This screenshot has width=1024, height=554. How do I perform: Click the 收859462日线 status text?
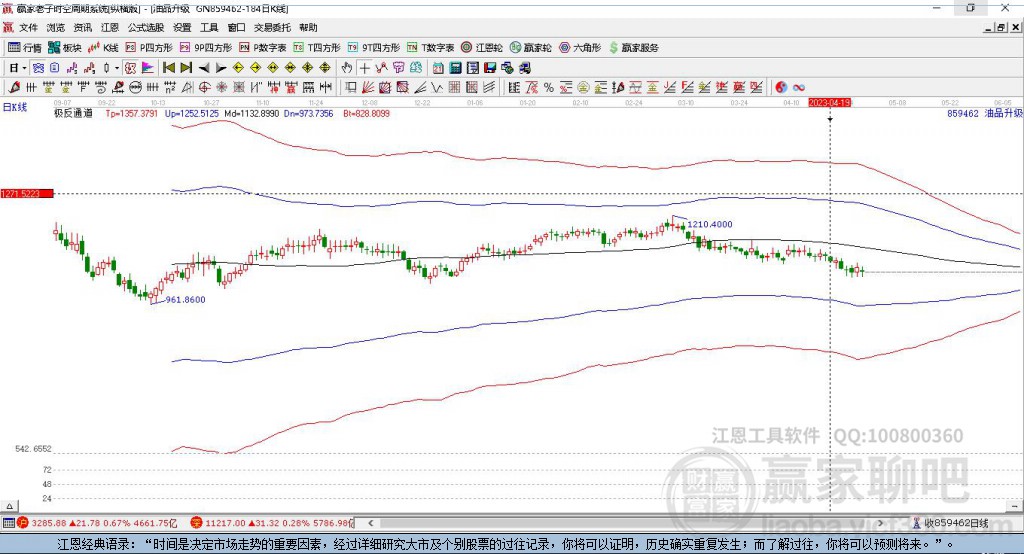coord(955,523)
